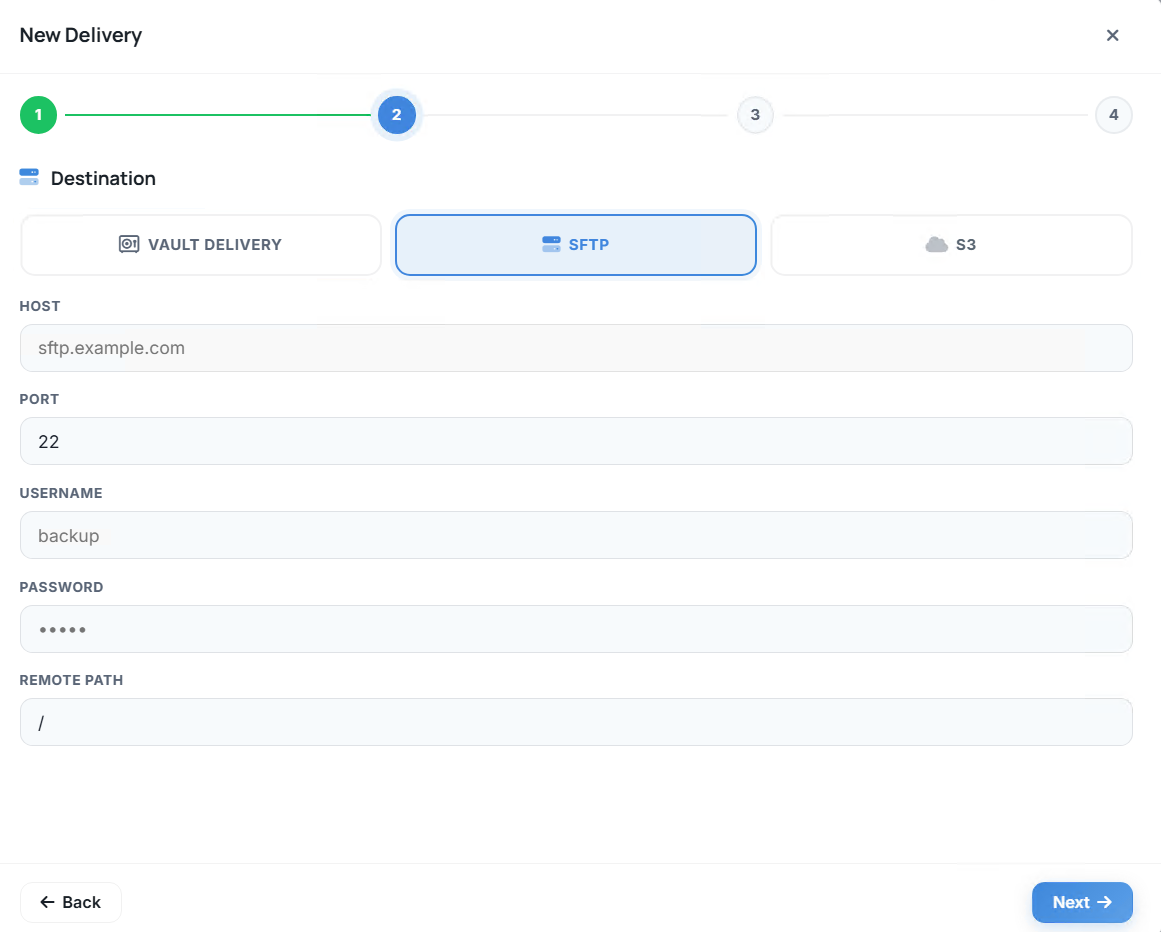Focus the Username input field
The height and width of the screenshot is (932, 1161).
click(576, 535)
